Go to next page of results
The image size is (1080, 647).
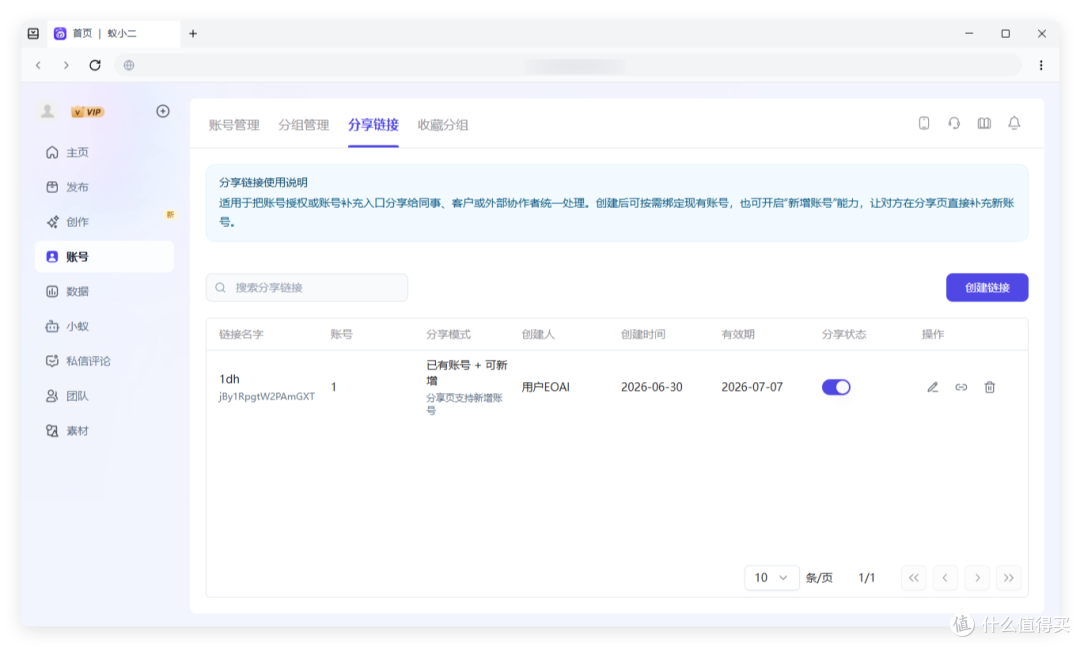977,577
